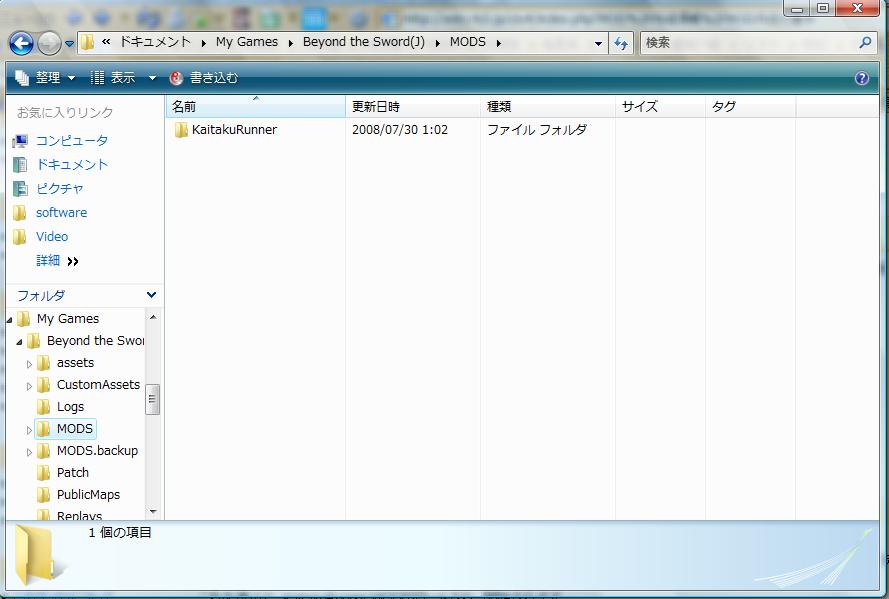Sort by 更新日時 column header
Image resolution: width=889 pixels, height=599 pixels.
(x=376, y=106)
